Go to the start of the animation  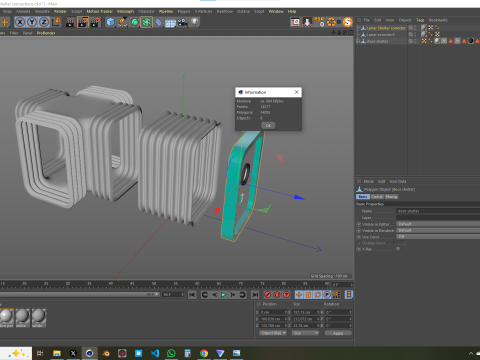tap(192, 295)
